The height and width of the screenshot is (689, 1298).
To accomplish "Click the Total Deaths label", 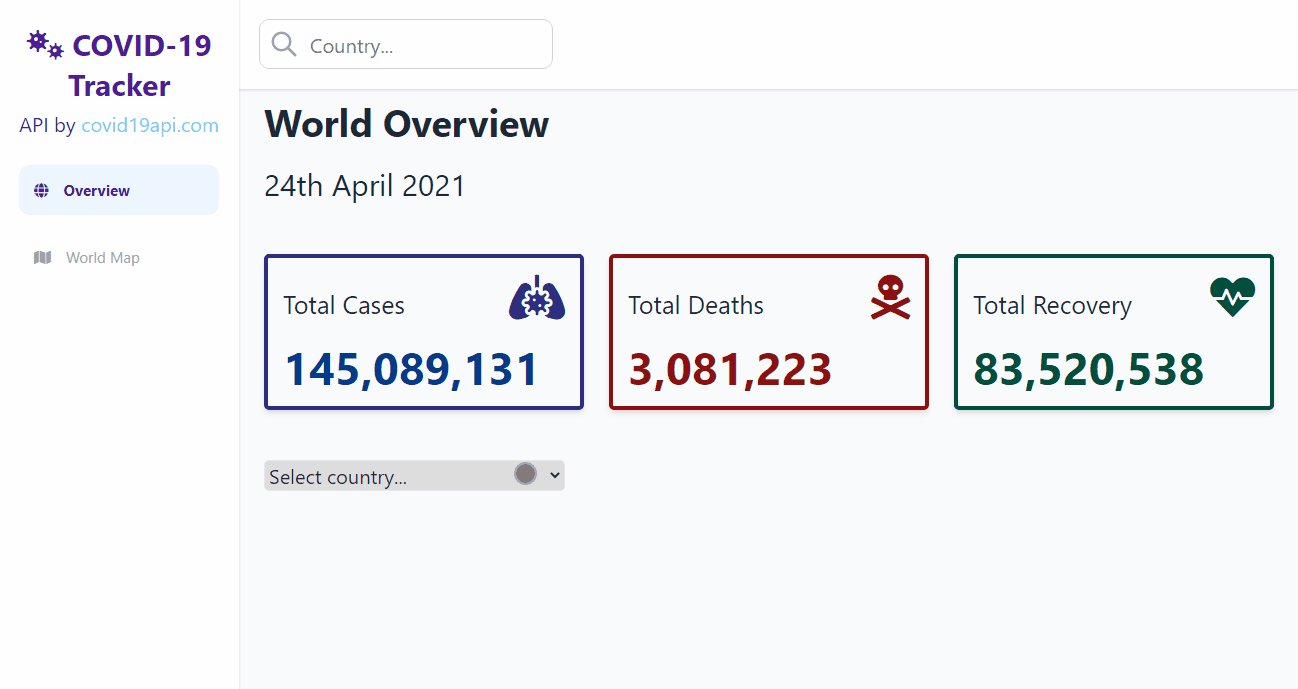I will pos(696,306).
